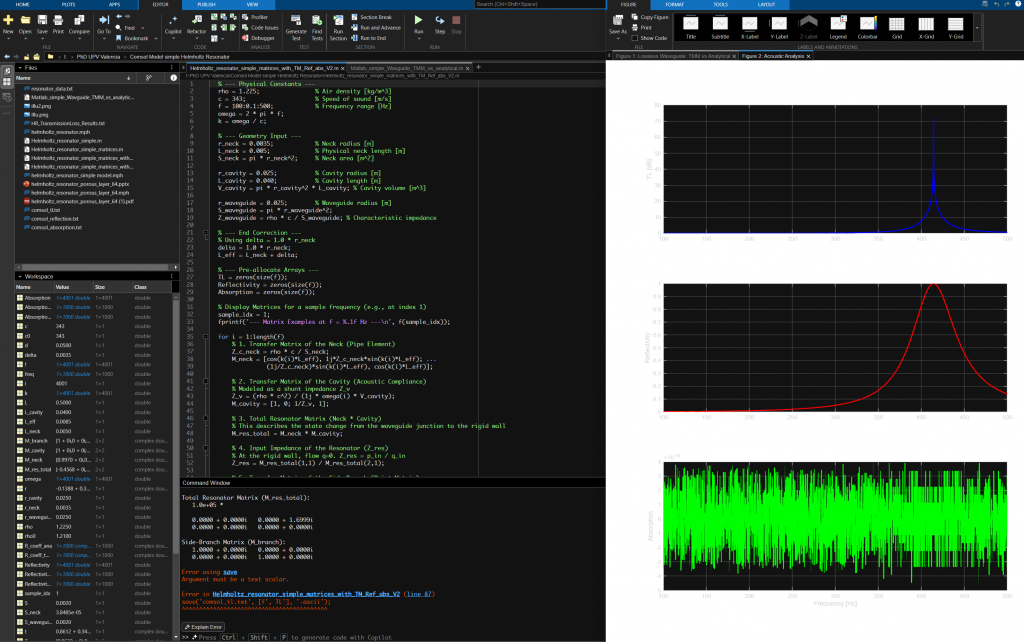Open the FORMAT tab in figure toolstrip

675,4
